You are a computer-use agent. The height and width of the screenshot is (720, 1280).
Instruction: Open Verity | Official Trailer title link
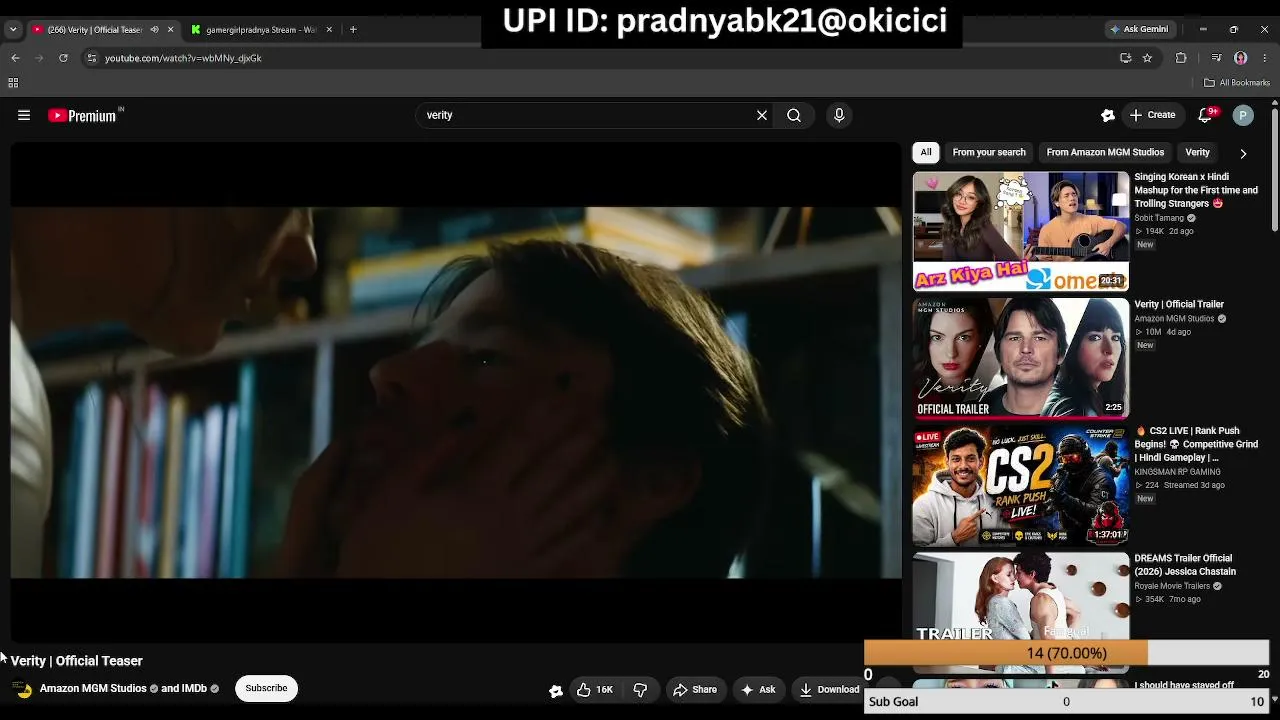coord(1179,304)
